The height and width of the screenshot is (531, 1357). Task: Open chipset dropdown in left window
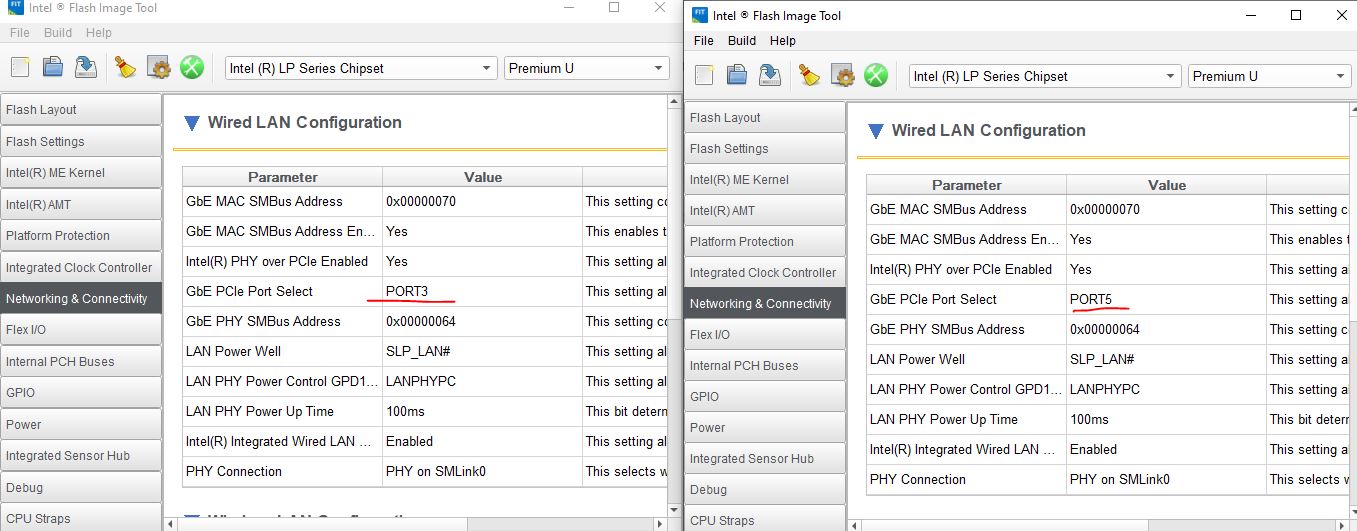tap(361, 68)
